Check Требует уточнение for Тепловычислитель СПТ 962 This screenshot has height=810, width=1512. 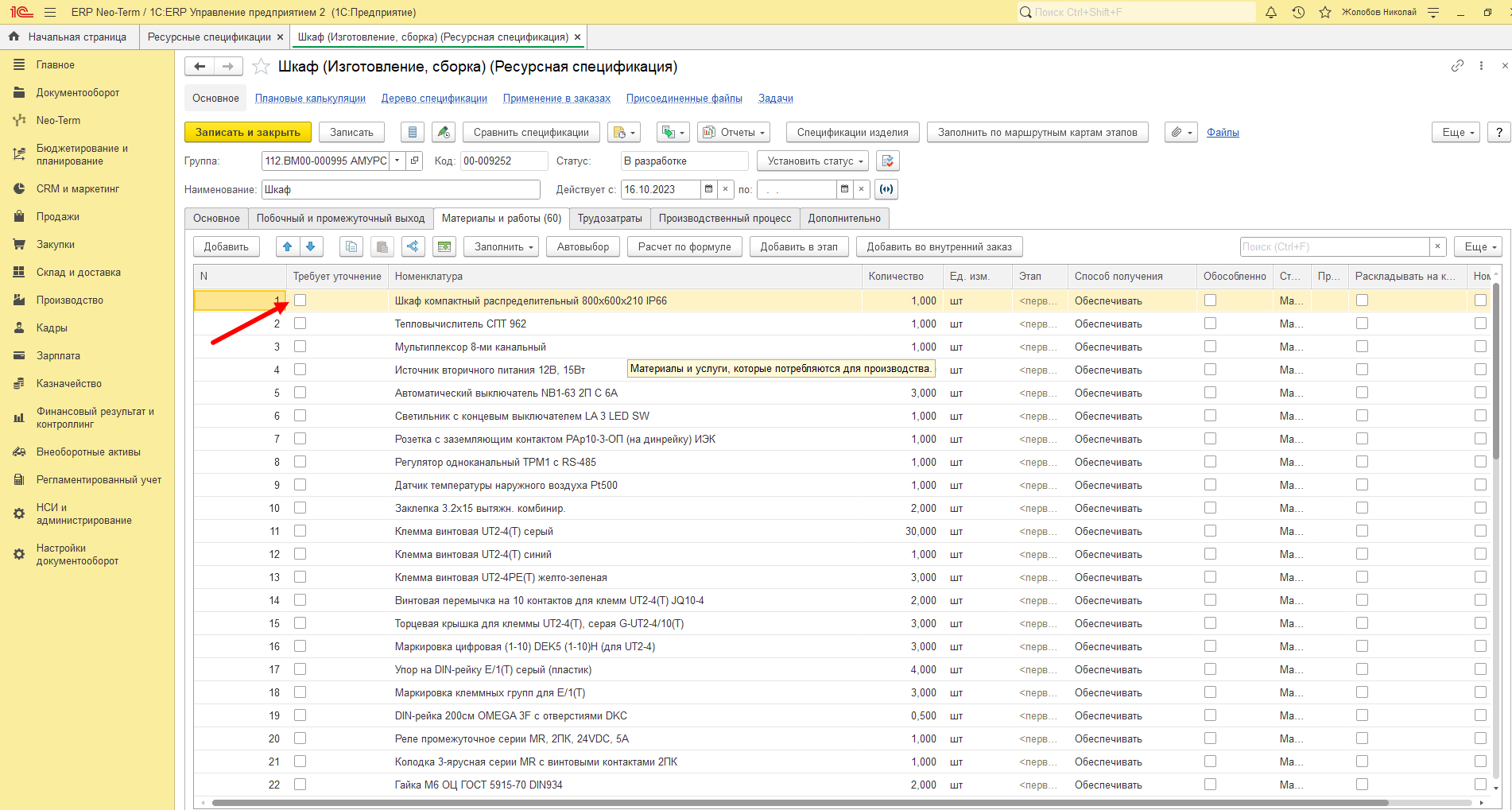300,324
